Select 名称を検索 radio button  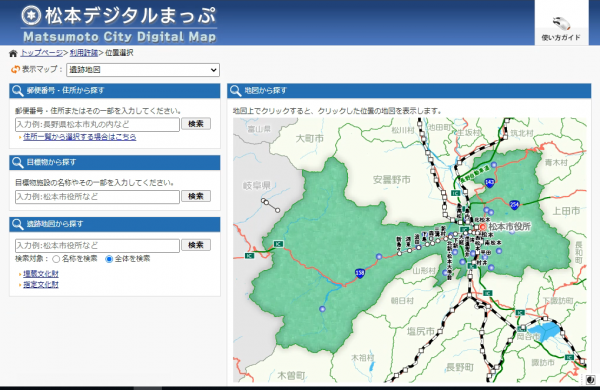point(56,259)
